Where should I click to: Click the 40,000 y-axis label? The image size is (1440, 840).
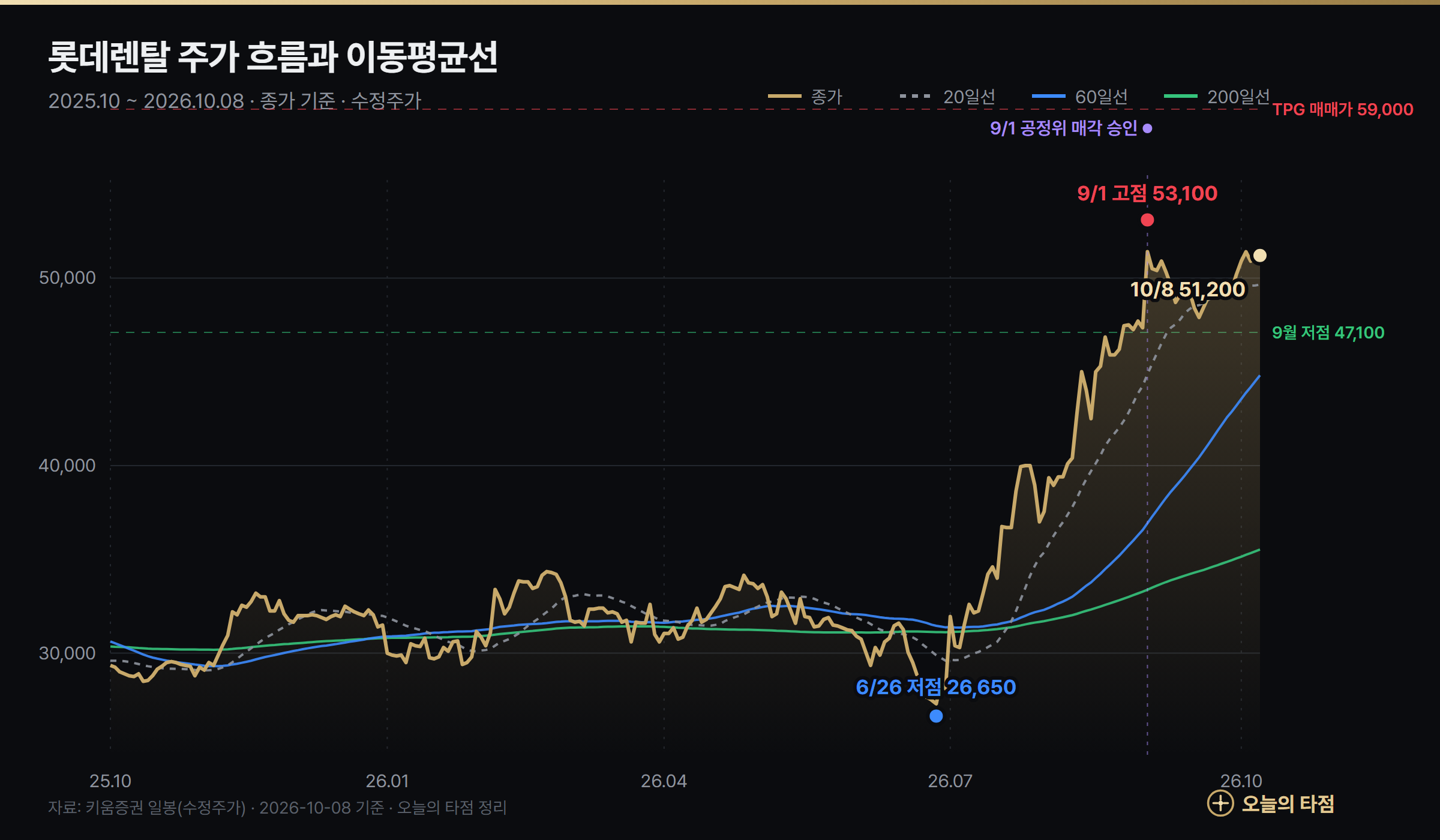click(x=67, y=466)
